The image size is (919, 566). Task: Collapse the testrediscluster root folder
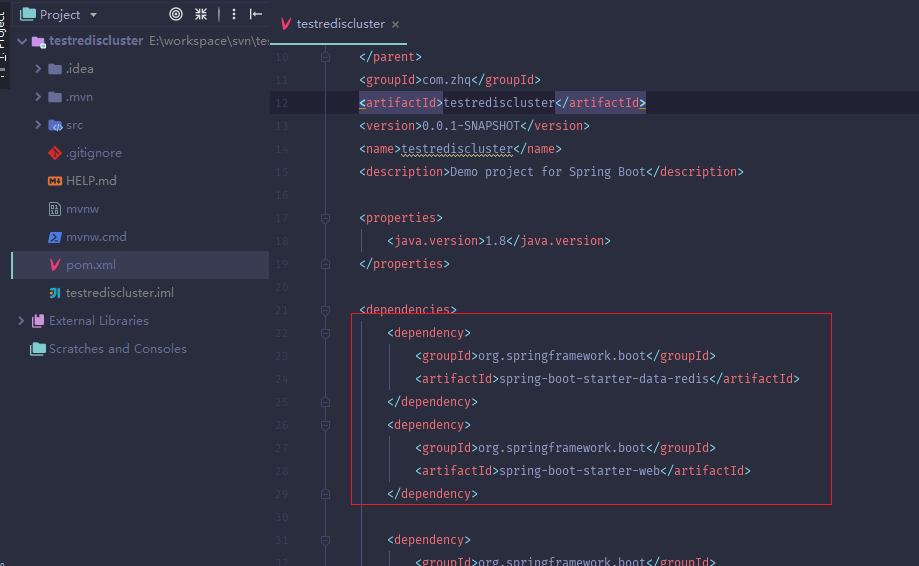point(22,41)
